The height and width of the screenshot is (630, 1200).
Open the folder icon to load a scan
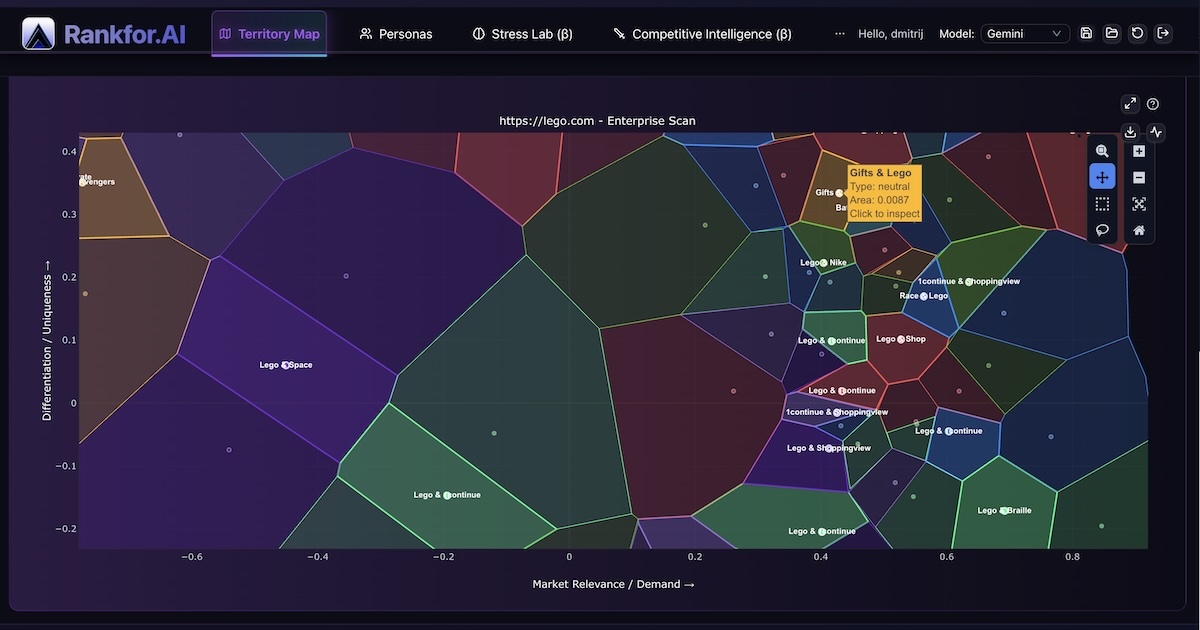pos(1112,33)
